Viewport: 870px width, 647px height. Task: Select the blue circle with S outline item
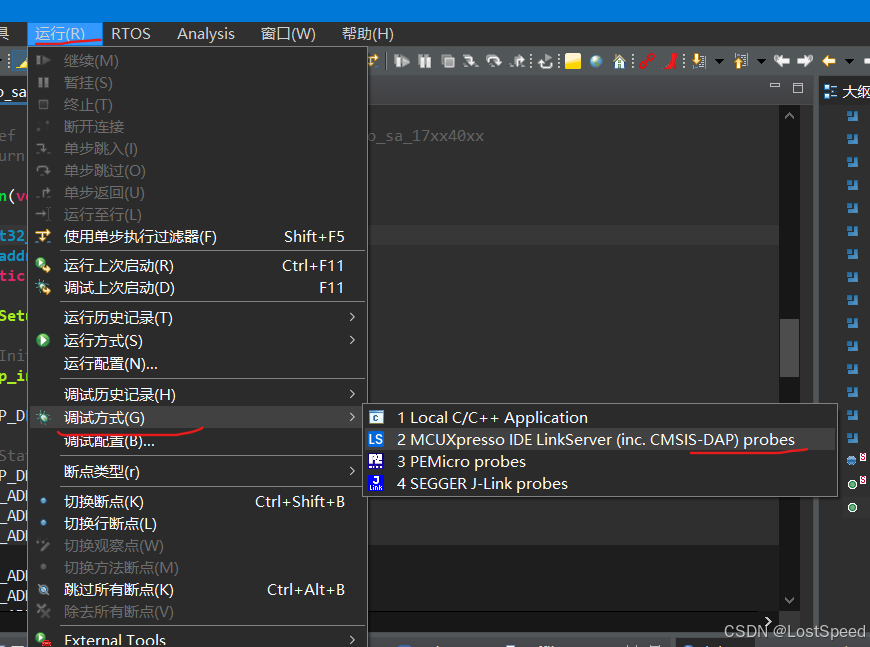[856, 459]
